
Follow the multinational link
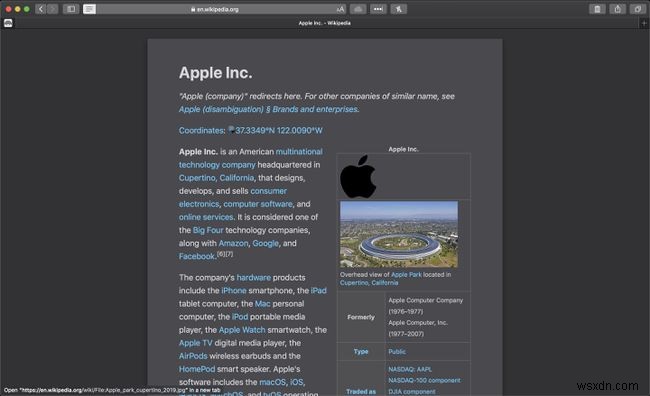tap(299, 152)
